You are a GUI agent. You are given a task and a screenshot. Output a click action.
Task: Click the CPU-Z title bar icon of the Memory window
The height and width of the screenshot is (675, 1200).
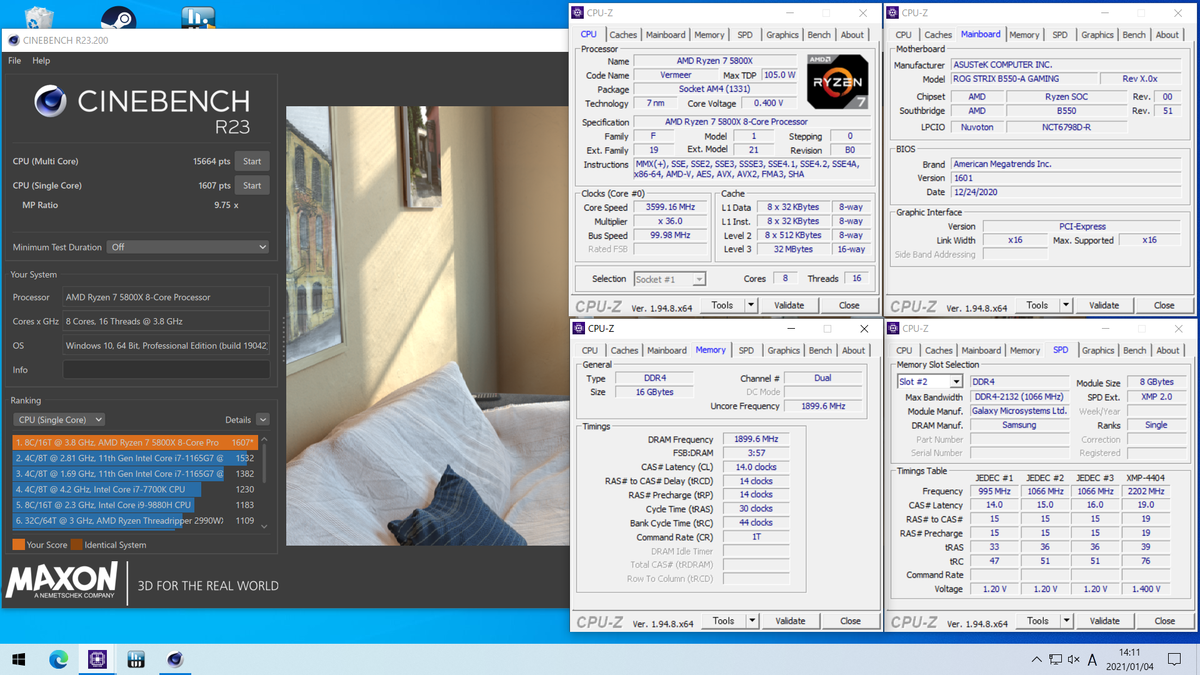click(x=579, y=328)
